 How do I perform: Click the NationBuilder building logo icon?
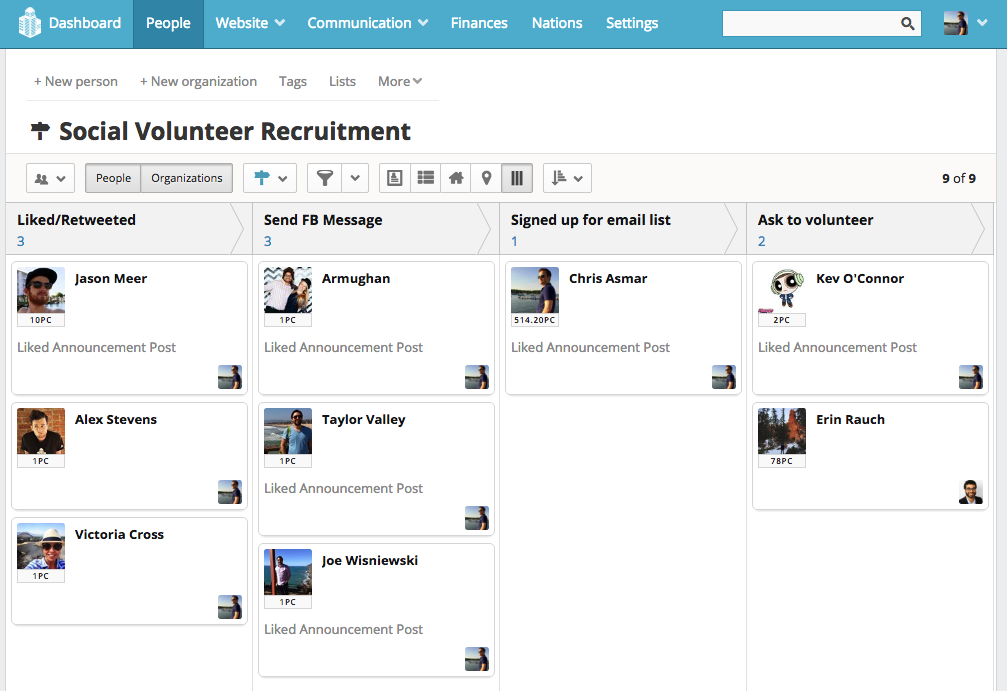click(x=29, y=22)
